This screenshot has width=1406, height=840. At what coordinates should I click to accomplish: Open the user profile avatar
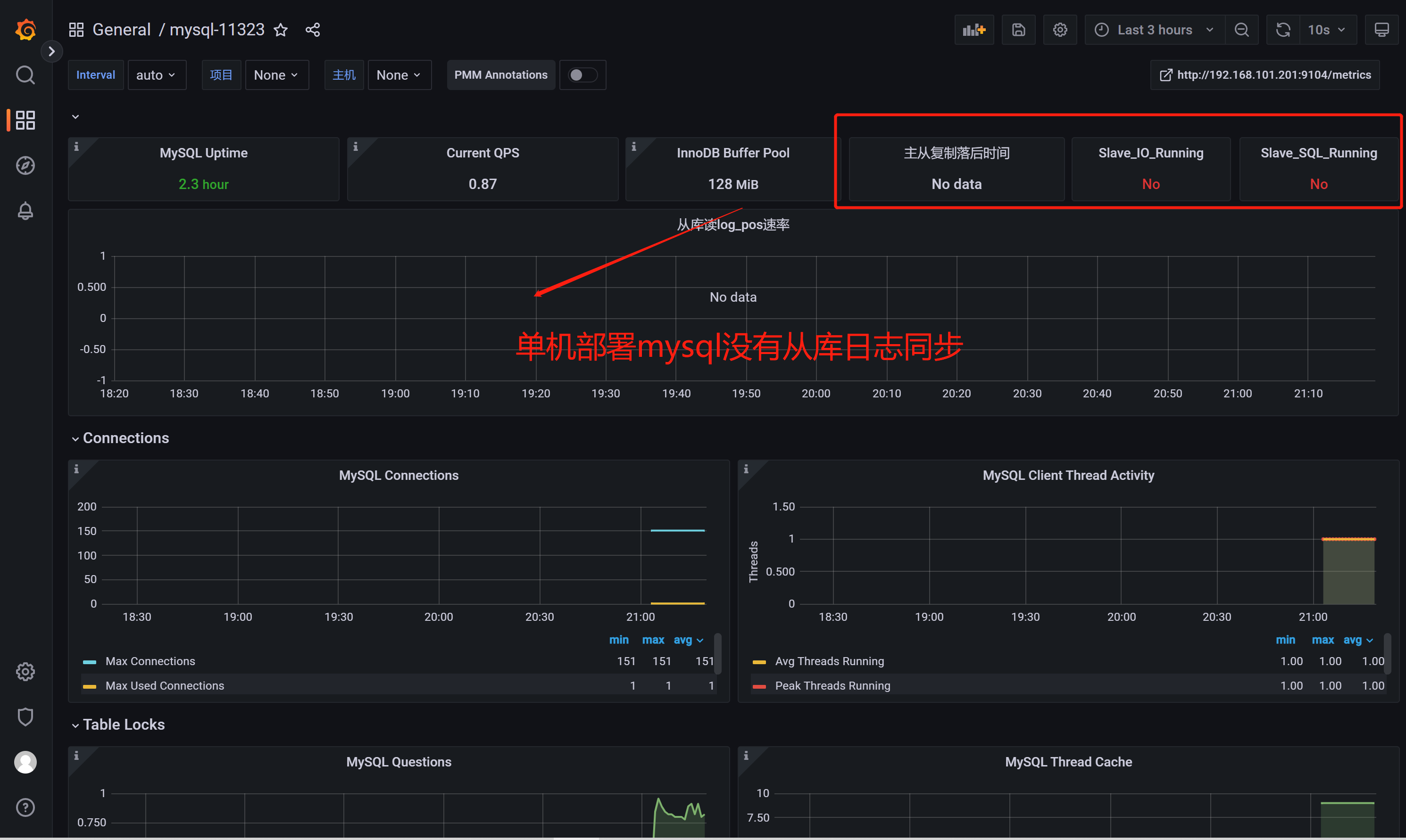coord(25,762)
